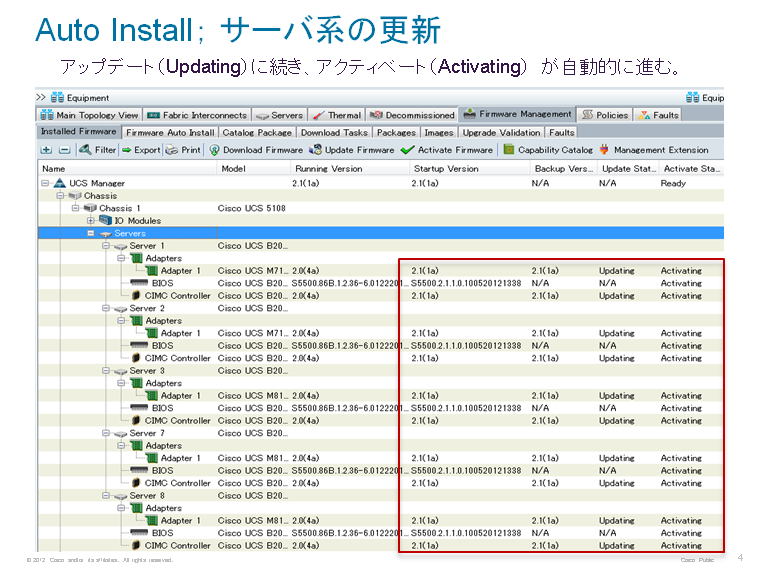The image size is (768, 575).
Task: Click the expand all plus icon in toolbar
Action: click(x=46, y=150)
